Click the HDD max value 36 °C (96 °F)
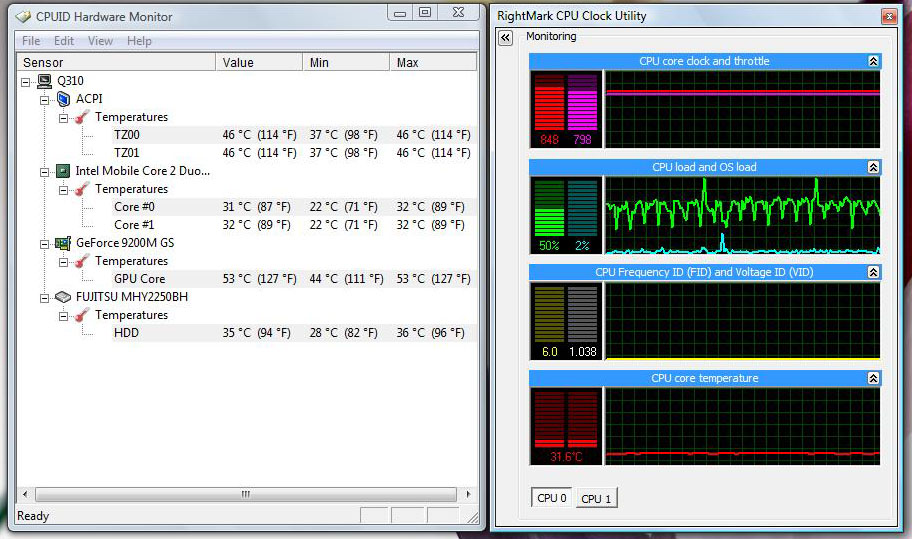The height and width of the screenshot is (539, 912). pyautogui.click(x=430, y=333)
